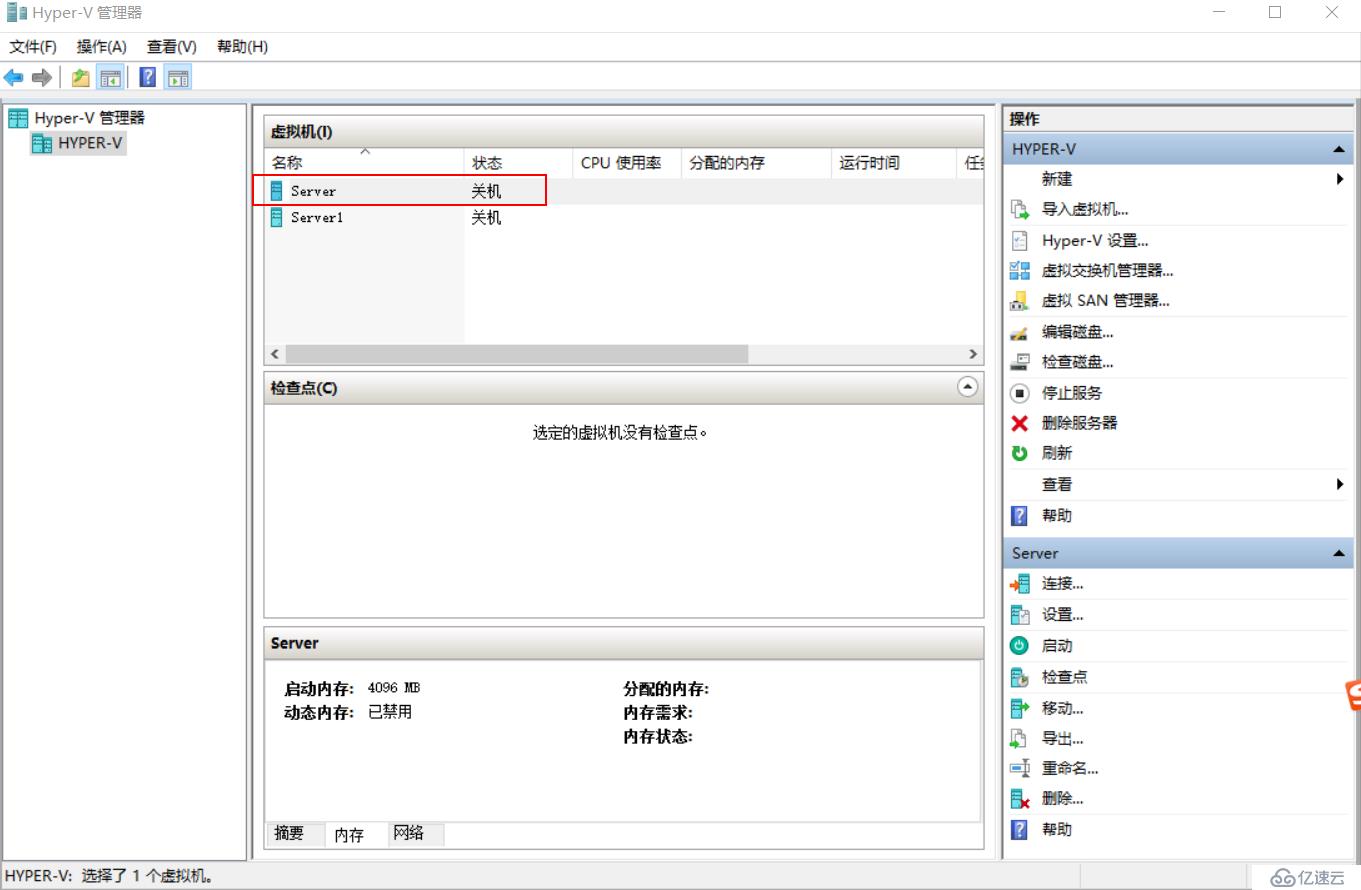Sort by the 运行时间 column header
This screenshot has width=1361, height=890.
[x=893, y=163]
